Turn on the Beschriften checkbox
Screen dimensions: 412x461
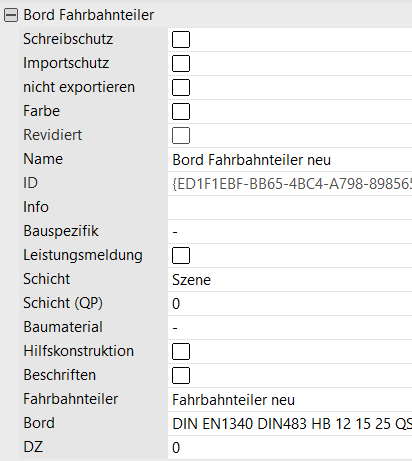[181, 375]
